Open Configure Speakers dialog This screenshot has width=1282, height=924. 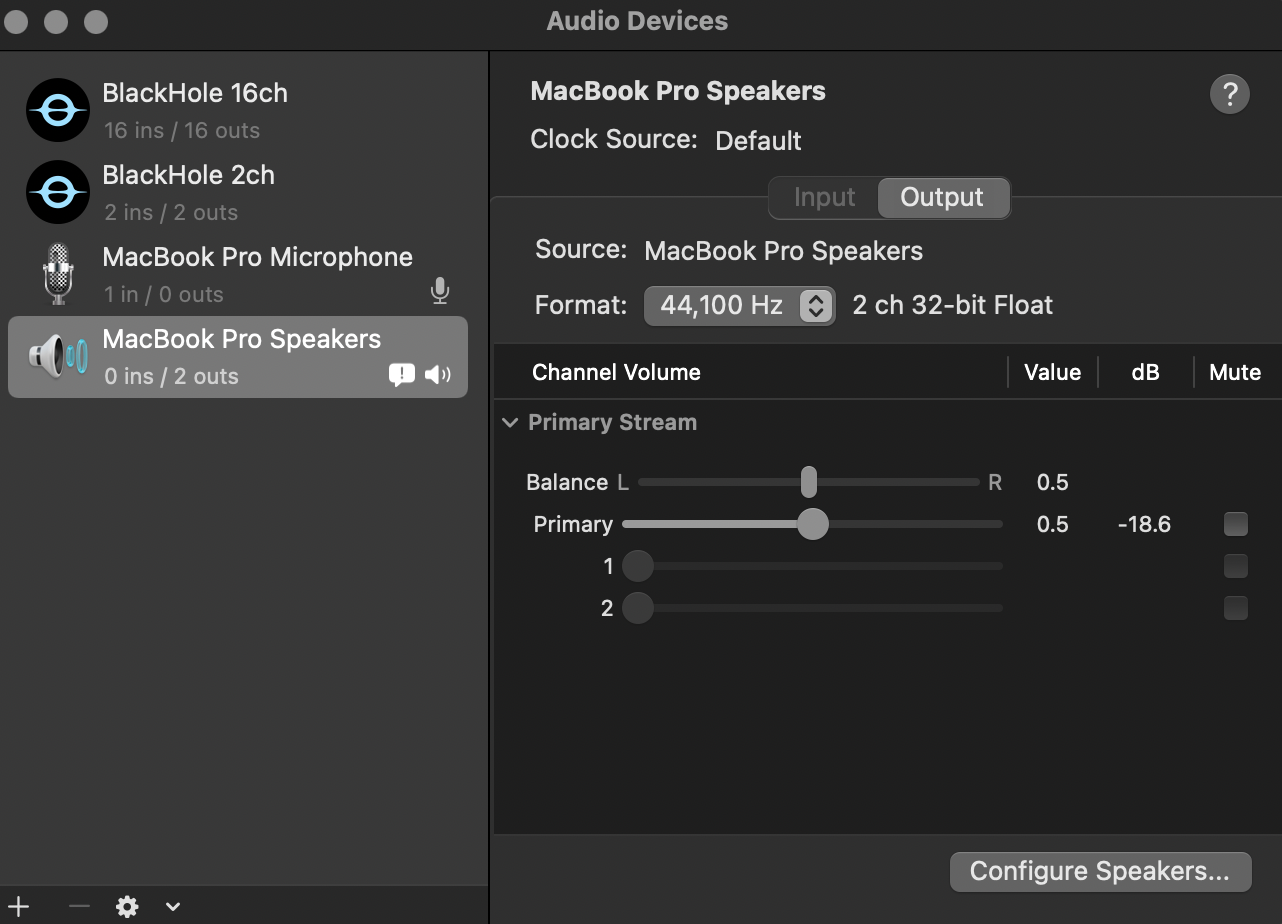tap(1100, 871)
